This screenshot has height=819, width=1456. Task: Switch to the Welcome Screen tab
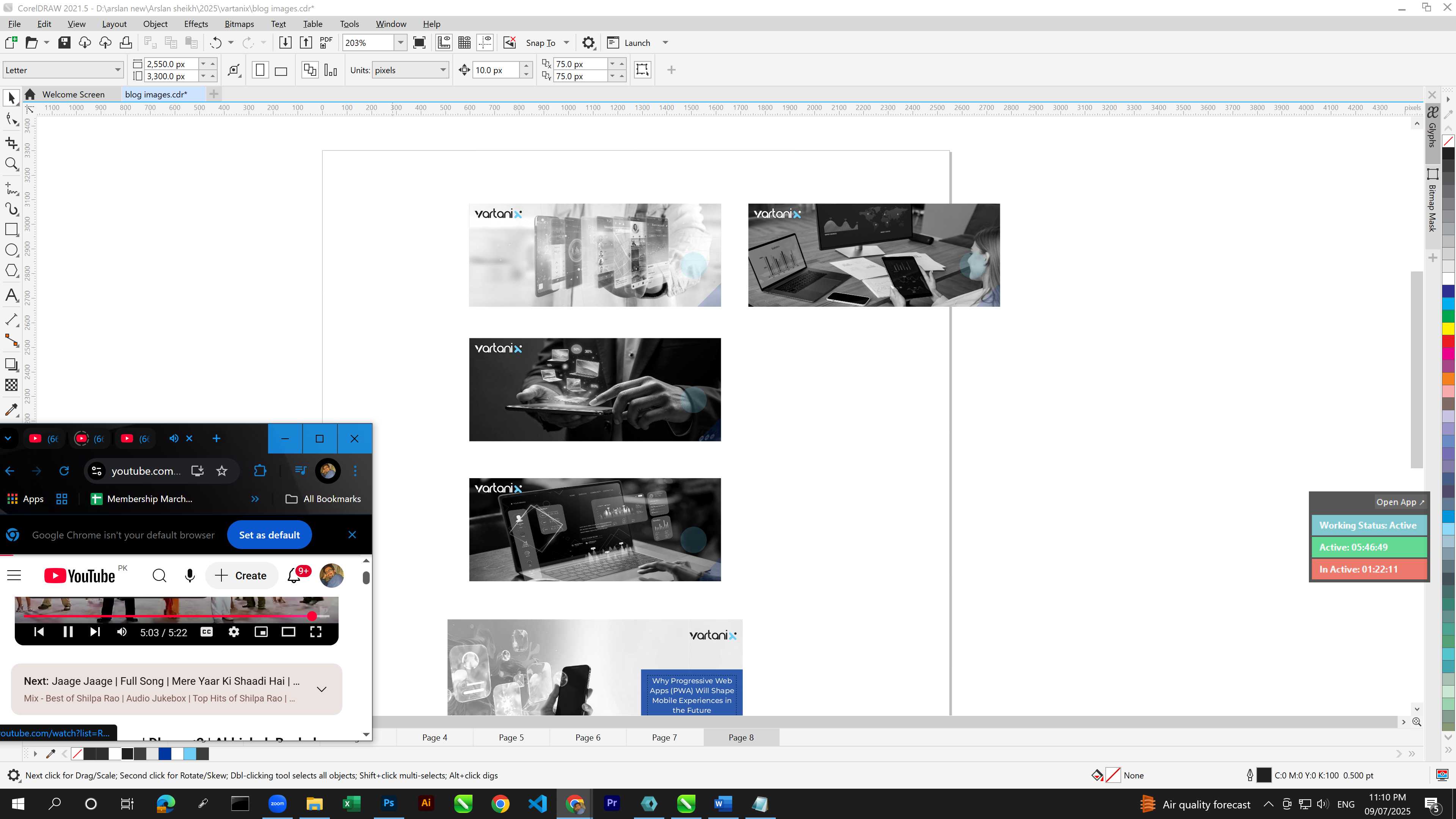[x=74, y=94]
